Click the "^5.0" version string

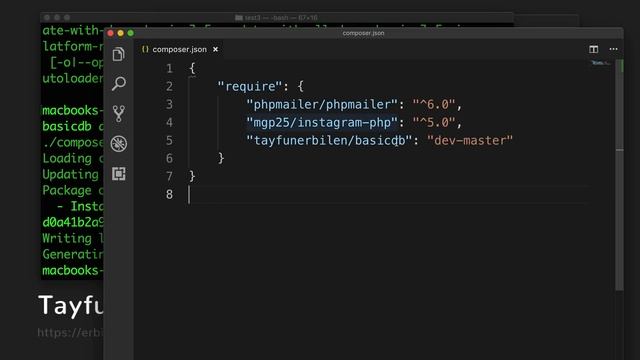(x=433, y=122)
